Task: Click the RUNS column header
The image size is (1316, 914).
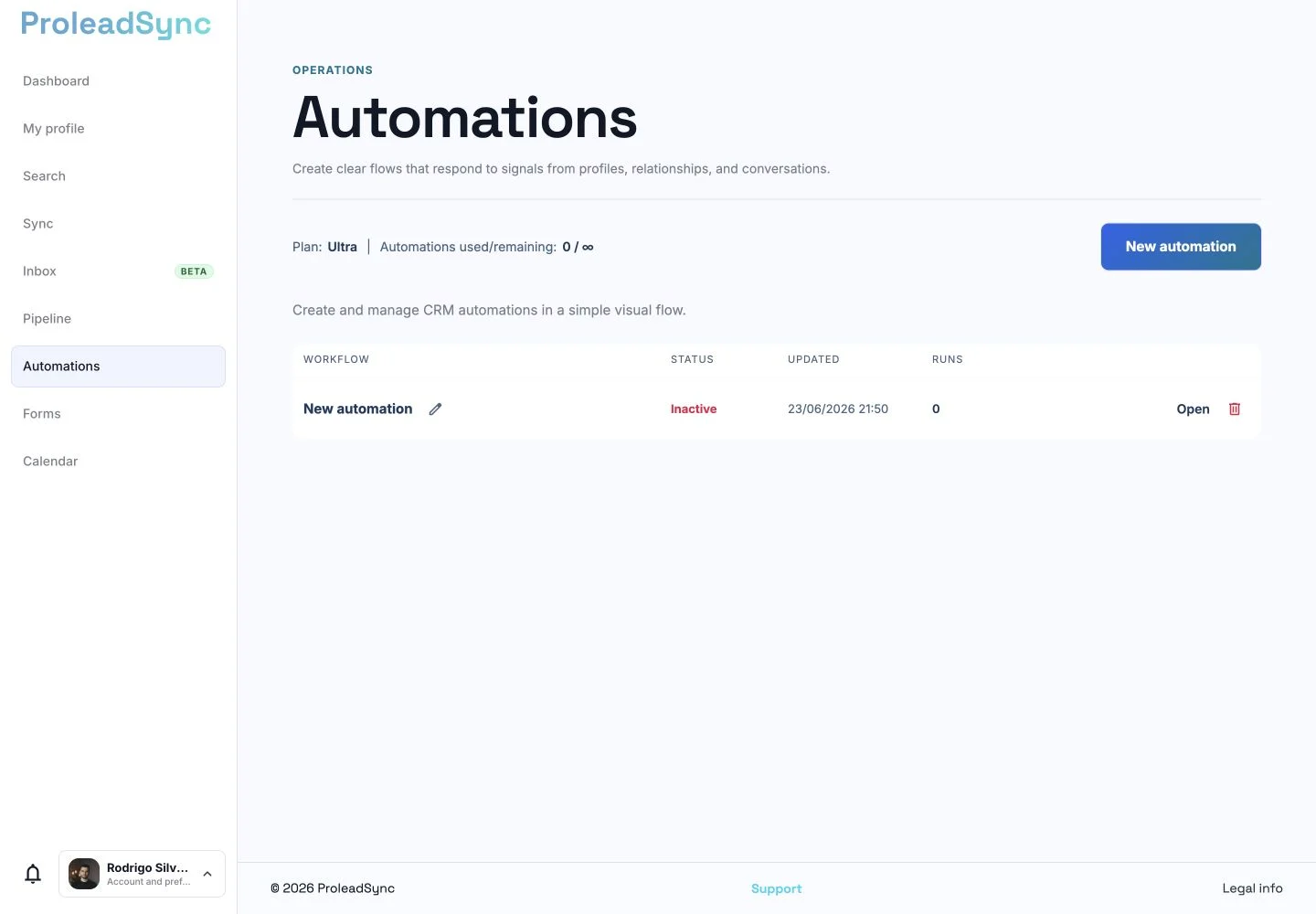Action: [948, 359]
